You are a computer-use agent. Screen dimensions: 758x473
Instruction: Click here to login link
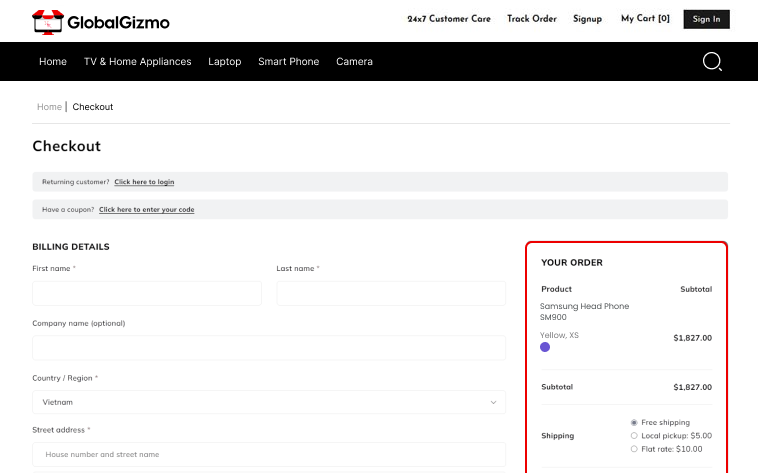(144, 182)
